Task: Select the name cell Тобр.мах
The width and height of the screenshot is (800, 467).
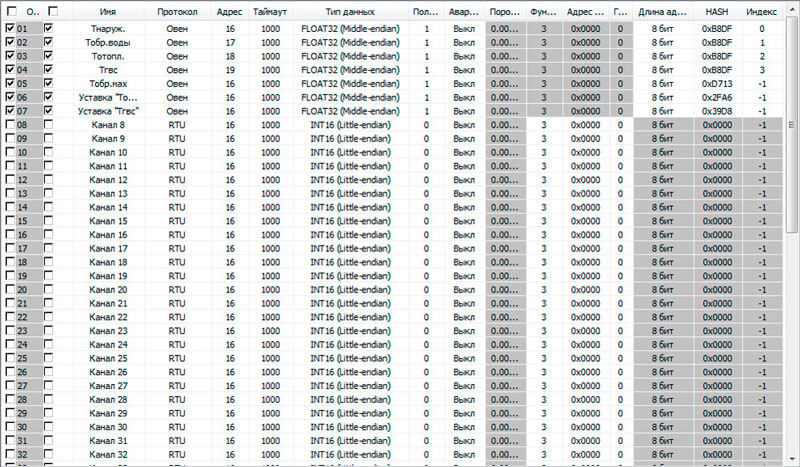Action: click(x=108, y=84)
